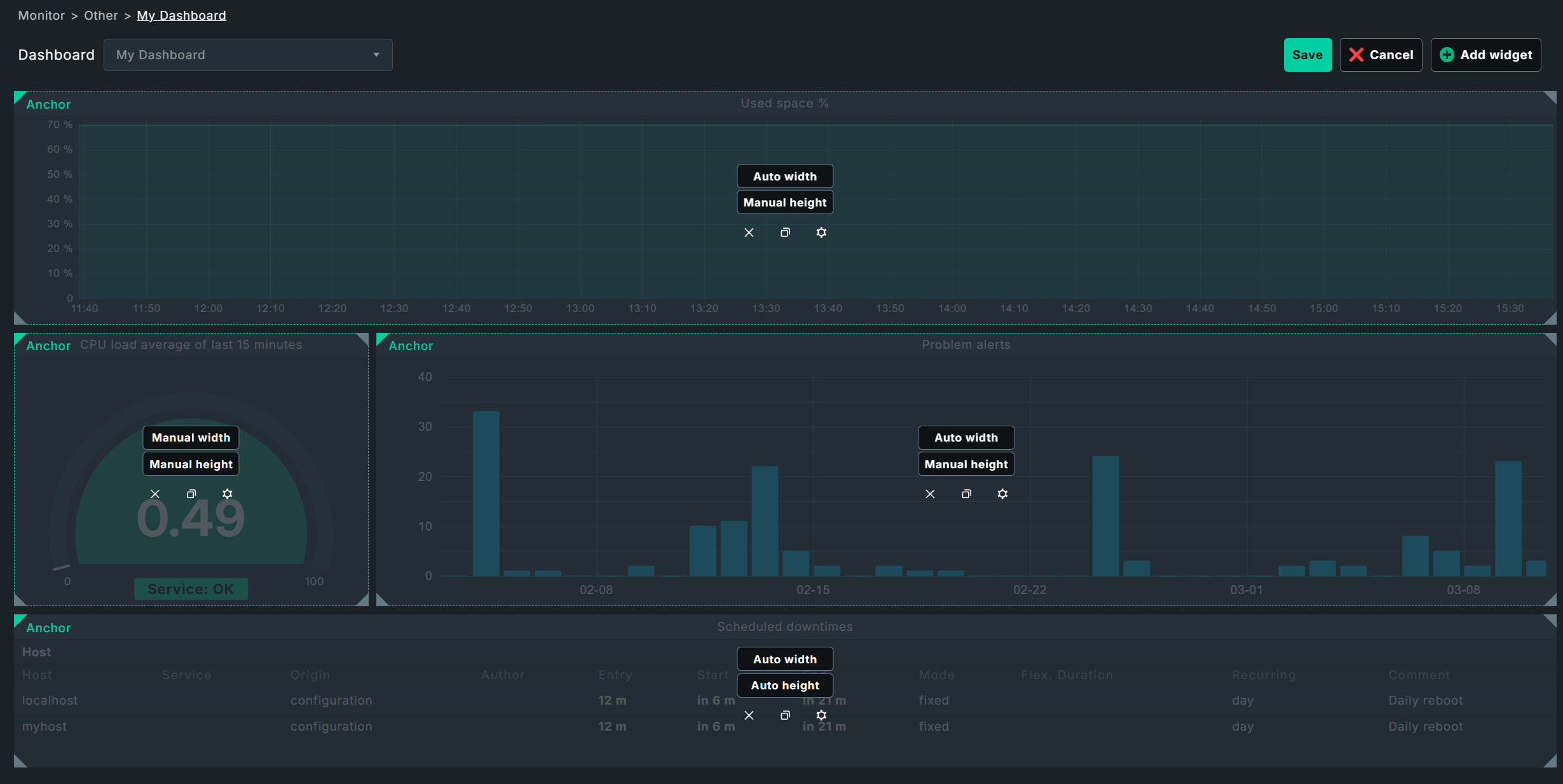
Task: Delete the CPU load average widget
Action: pos(154,494)
